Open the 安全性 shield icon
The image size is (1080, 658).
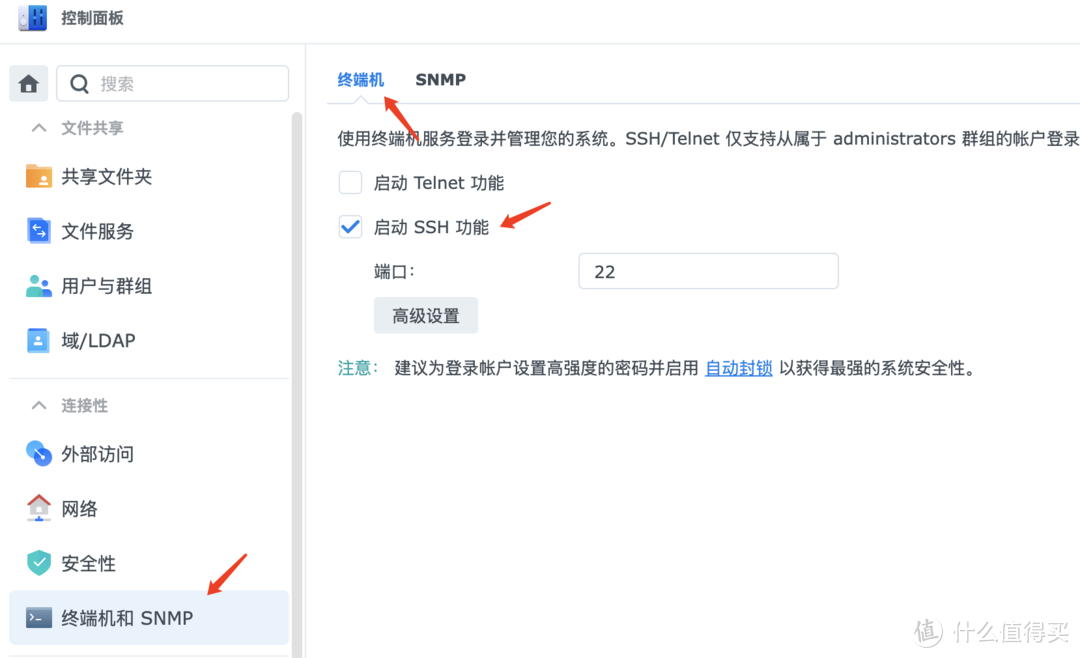click(37, 563)
